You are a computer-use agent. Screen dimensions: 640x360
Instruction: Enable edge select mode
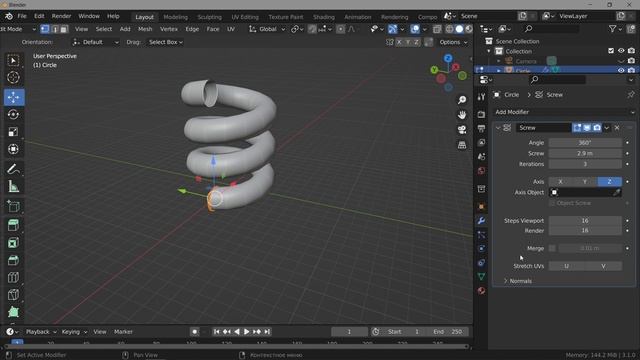55,29
